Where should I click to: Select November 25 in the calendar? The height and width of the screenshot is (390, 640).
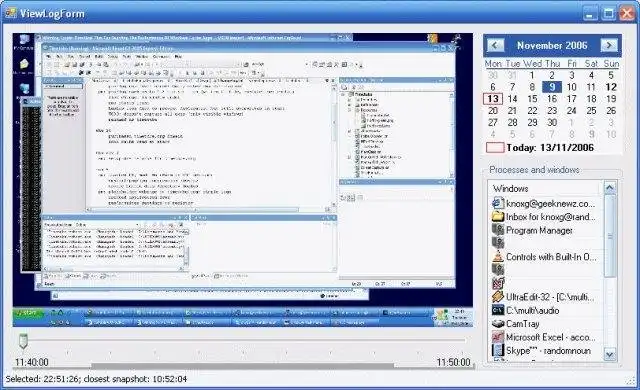591,111
